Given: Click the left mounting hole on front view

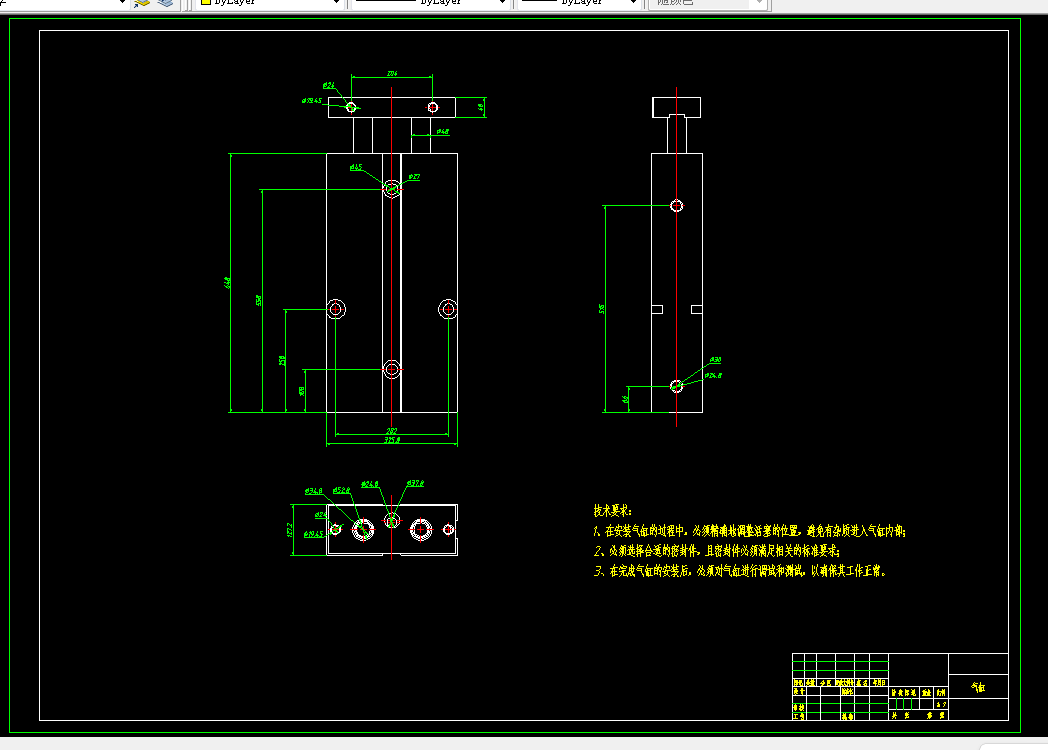Looking at the screenshot, I should pos(336,309).
